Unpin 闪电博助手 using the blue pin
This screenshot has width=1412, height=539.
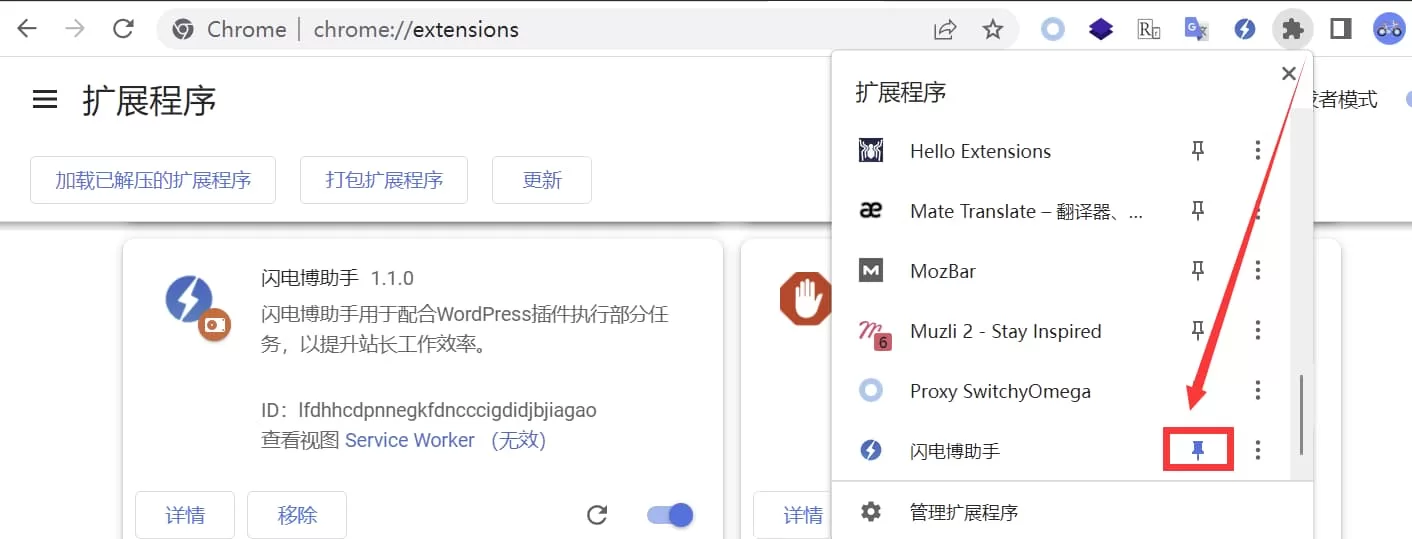(1198, 451)
